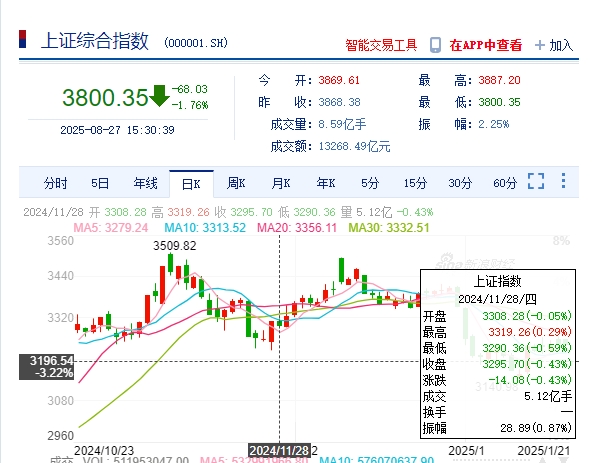
Task: Click the 2024/11/28 date marker on axis
Action: click(x=280, y=450)
